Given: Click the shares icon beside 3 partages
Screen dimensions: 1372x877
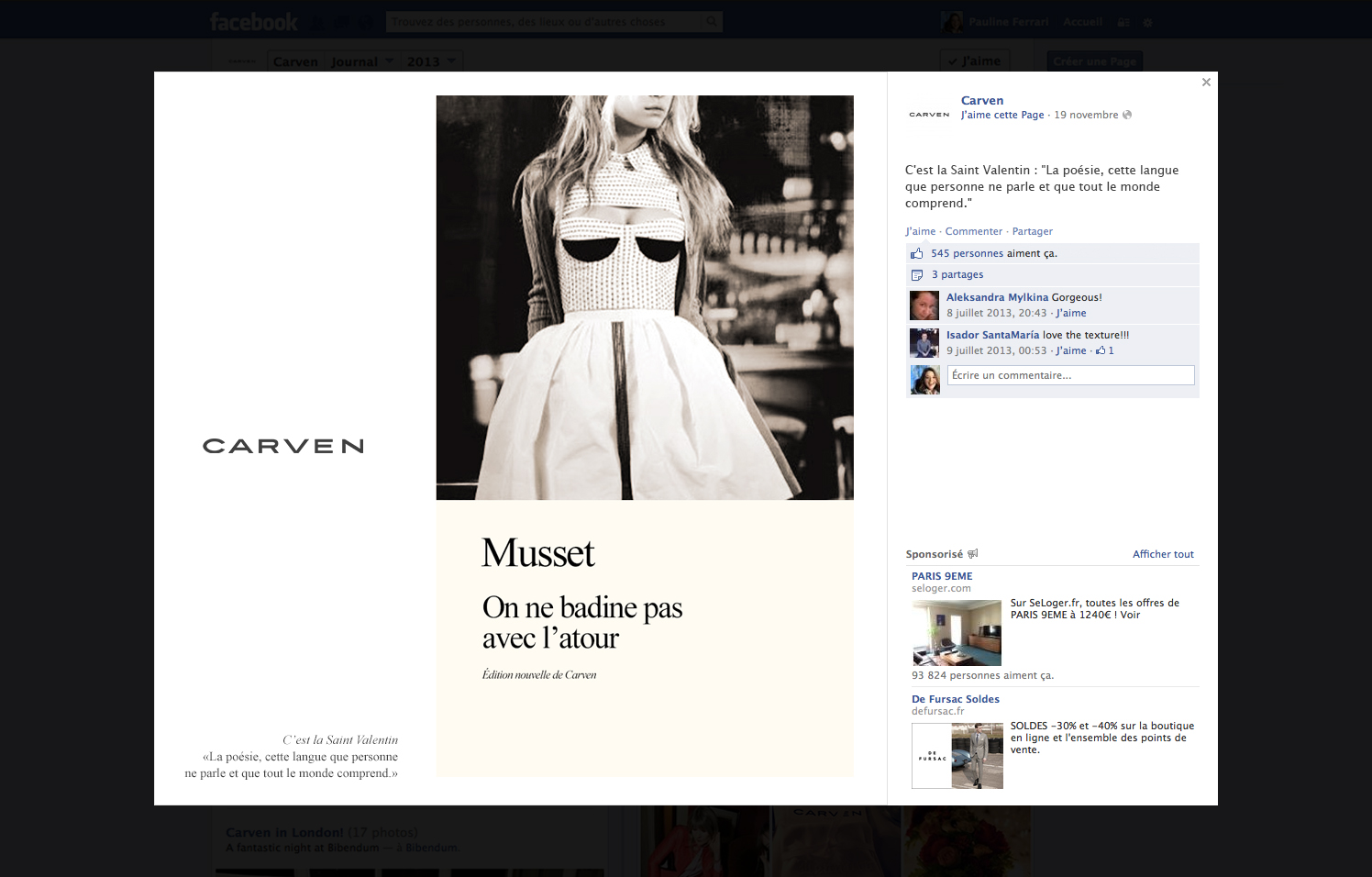Looking at the screenshot, I should pyautogui.click(x=916, y=275).
